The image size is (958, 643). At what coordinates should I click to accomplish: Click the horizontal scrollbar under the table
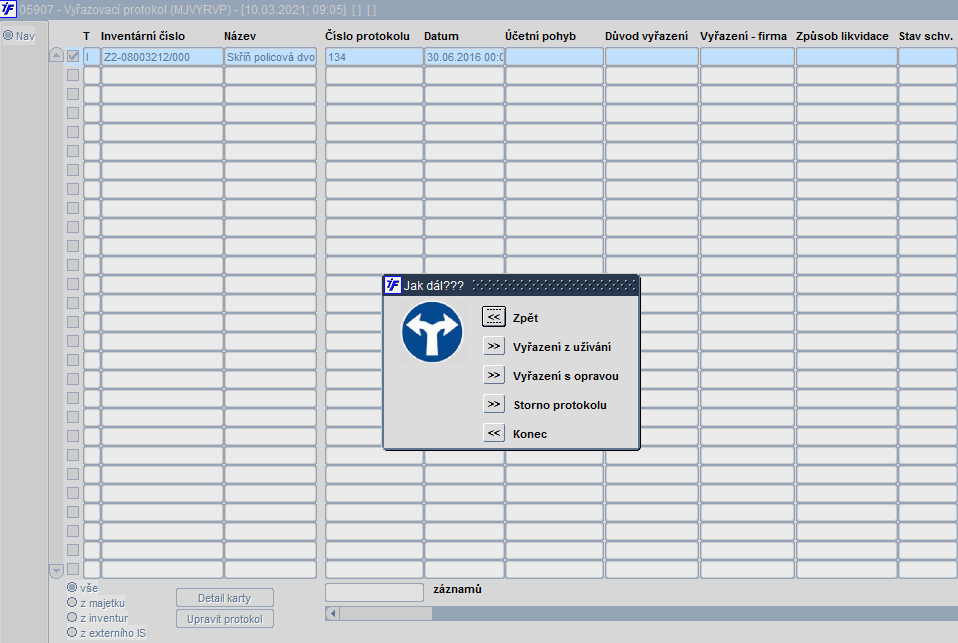pos(640,613)
